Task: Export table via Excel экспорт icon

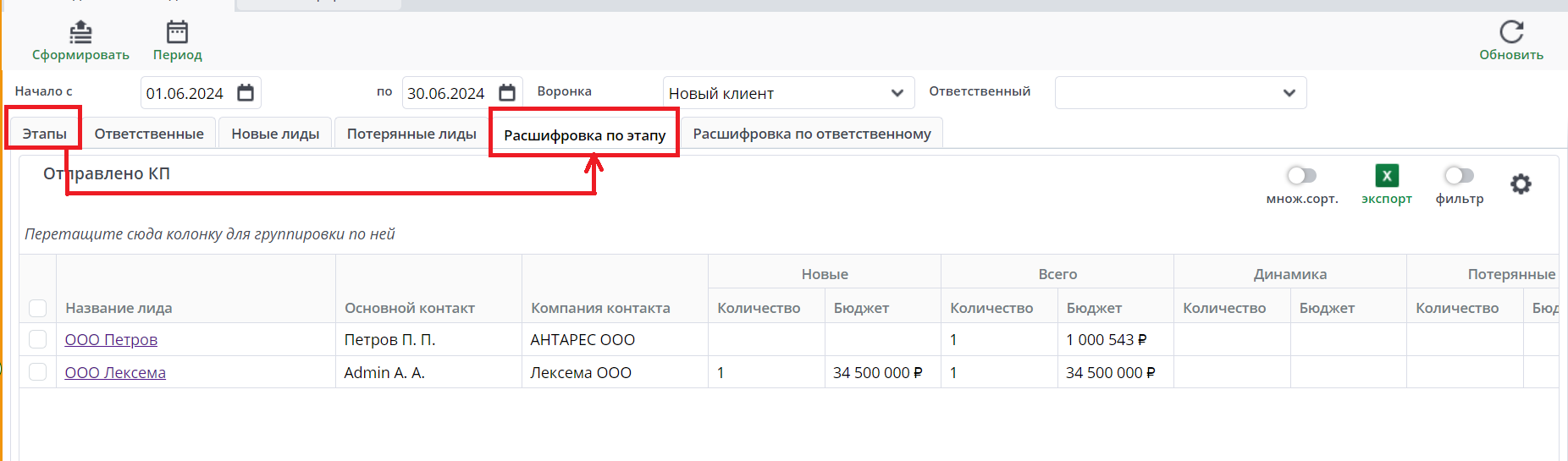Action: coord(1387,176)
